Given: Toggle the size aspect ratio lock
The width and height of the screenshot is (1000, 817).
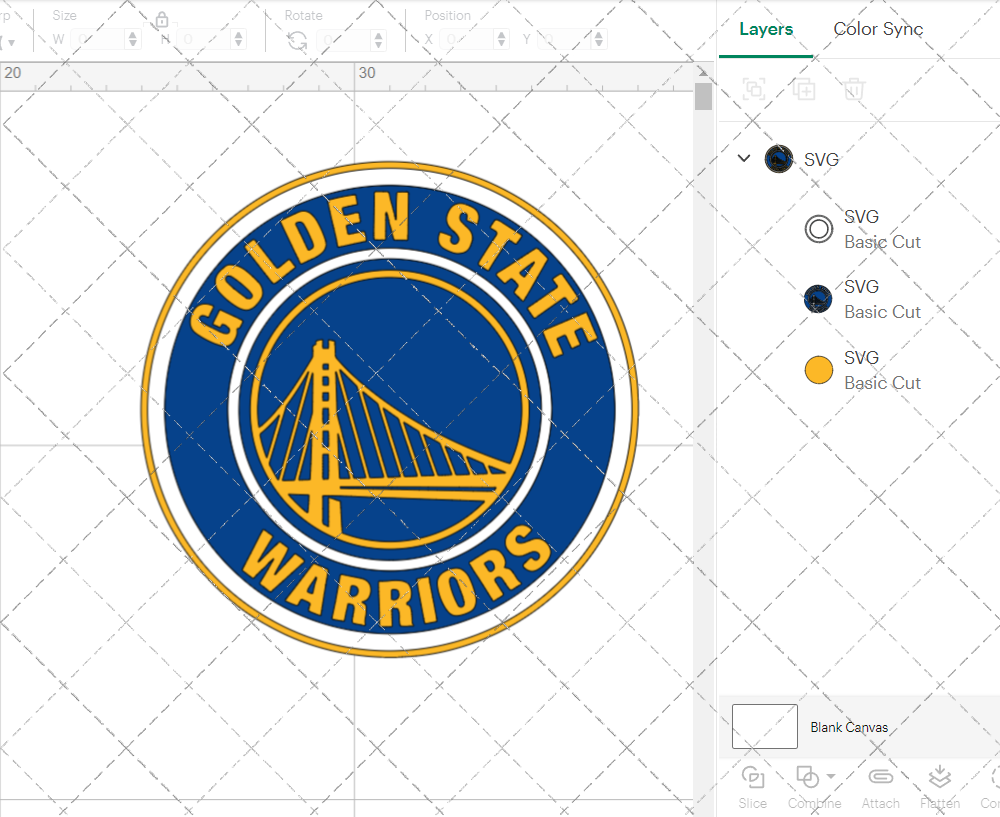Looking at the screenshot, I should [x=162, y=20].
